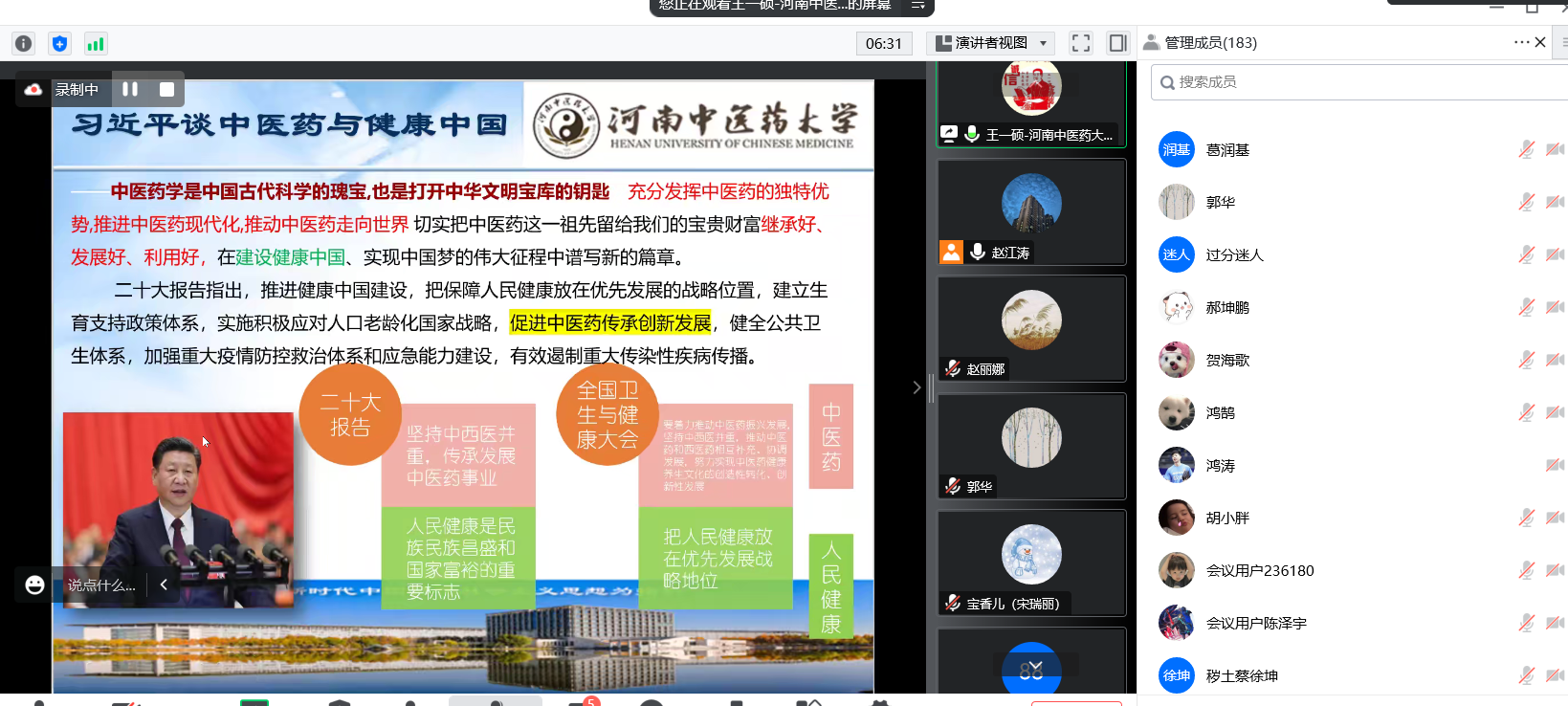
Task: Click the 搜索成员 search field
Action: click(x=1358, y=82)
